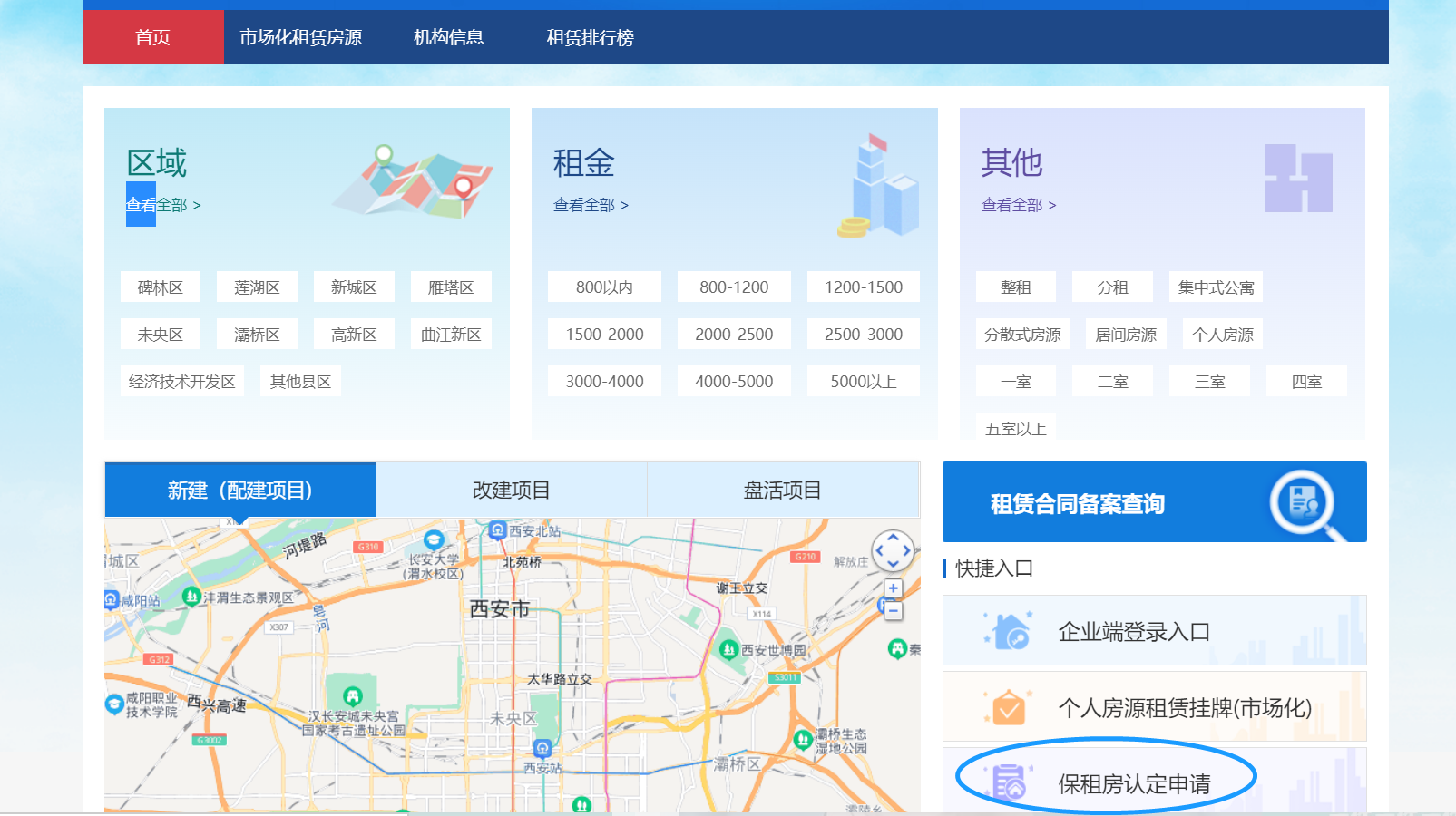The width and height of the screenshot is (1456, 816).
Task: Select the 整租 whole-rent filter
Action: pos(1015,287)
